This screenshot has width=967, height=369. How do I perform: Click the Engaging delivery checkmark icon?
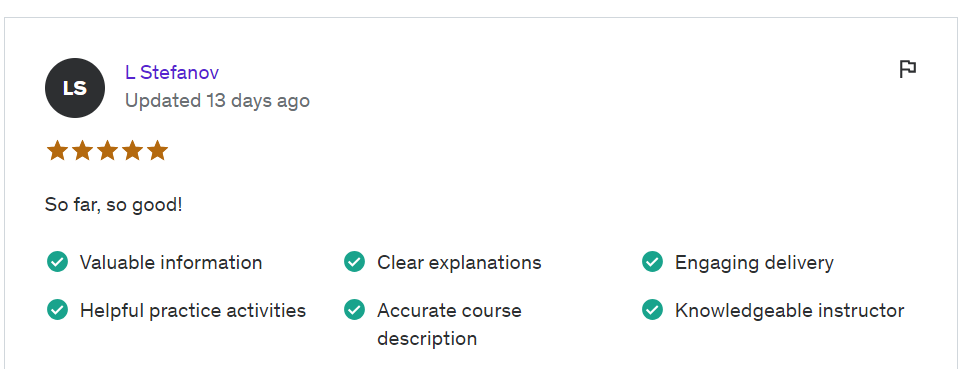point(652,262)
